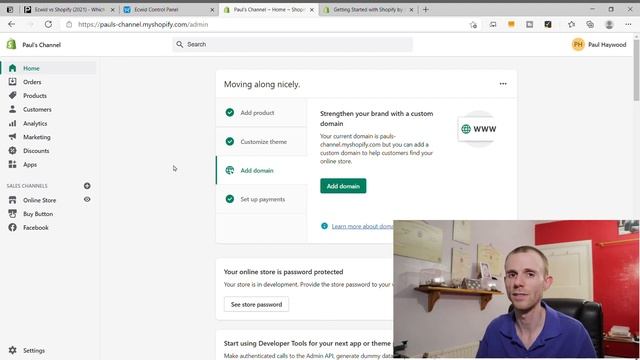Image resolution: width=640 pixels, height=360 pixels.
Task: Switch to the Ecwid vs Shopify browser tab
Action: 69,9
